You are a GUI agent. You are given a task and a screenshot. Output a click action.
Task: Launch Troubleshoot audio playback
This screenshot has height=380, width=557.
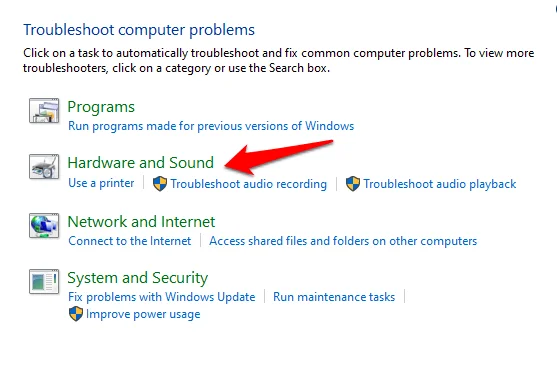[440, 184]
